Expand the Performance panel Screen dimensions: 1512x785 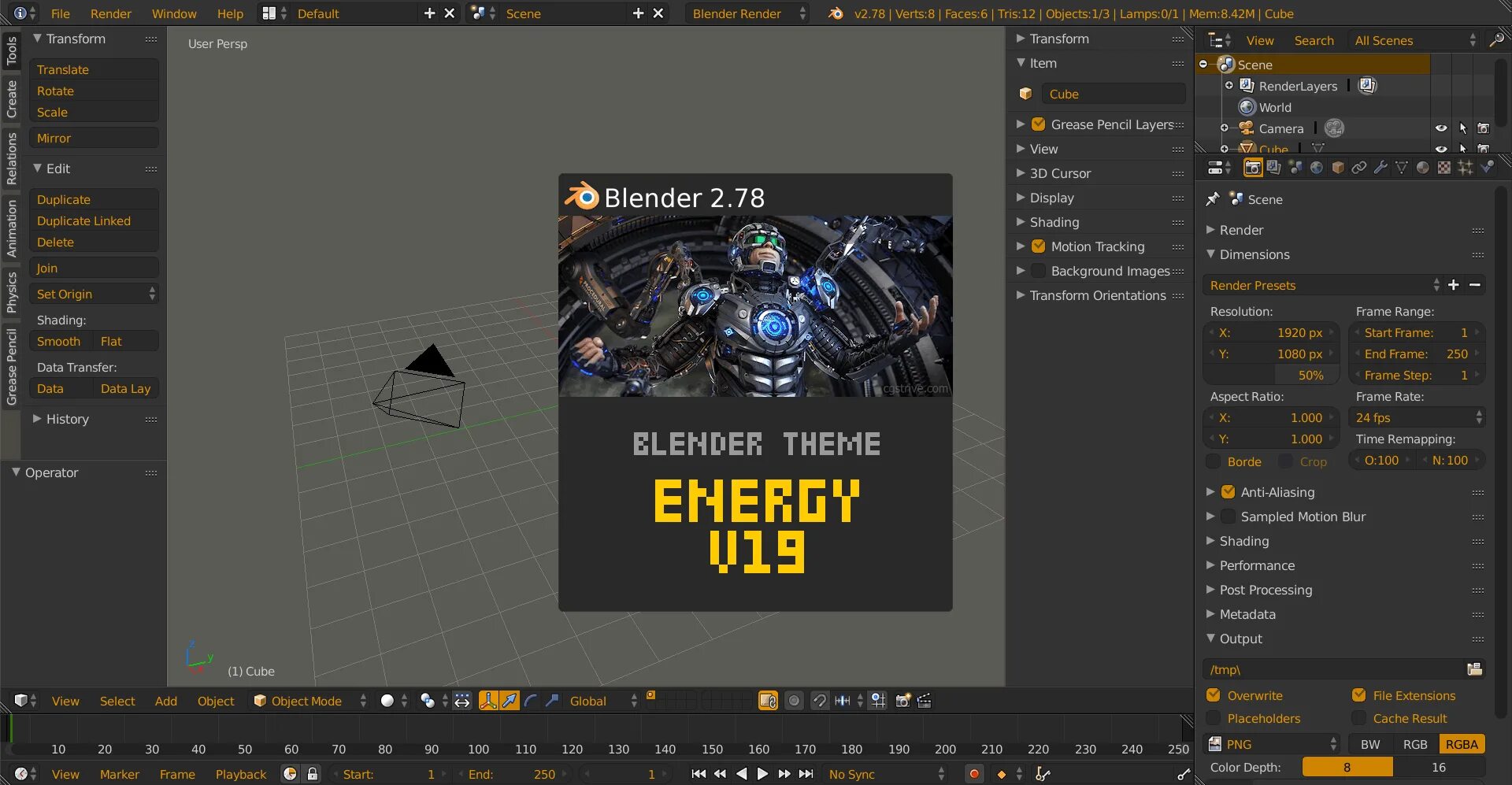point(1257,565)
